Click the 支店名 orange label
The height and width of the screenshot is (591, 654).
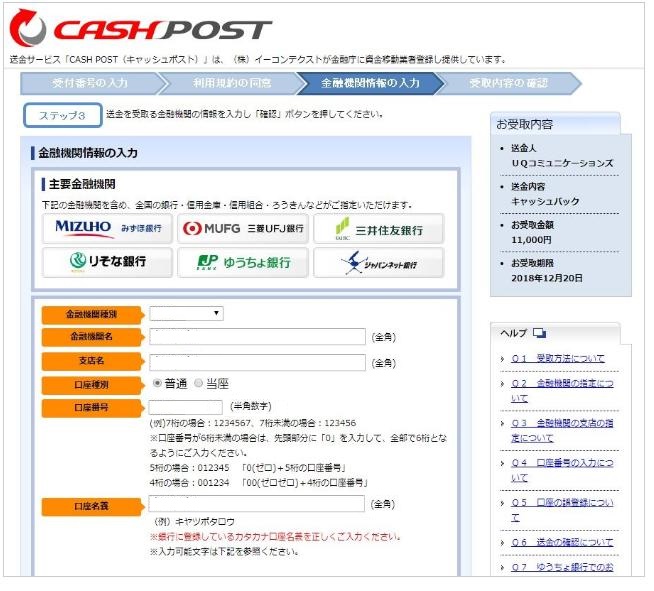pos(92,361)
